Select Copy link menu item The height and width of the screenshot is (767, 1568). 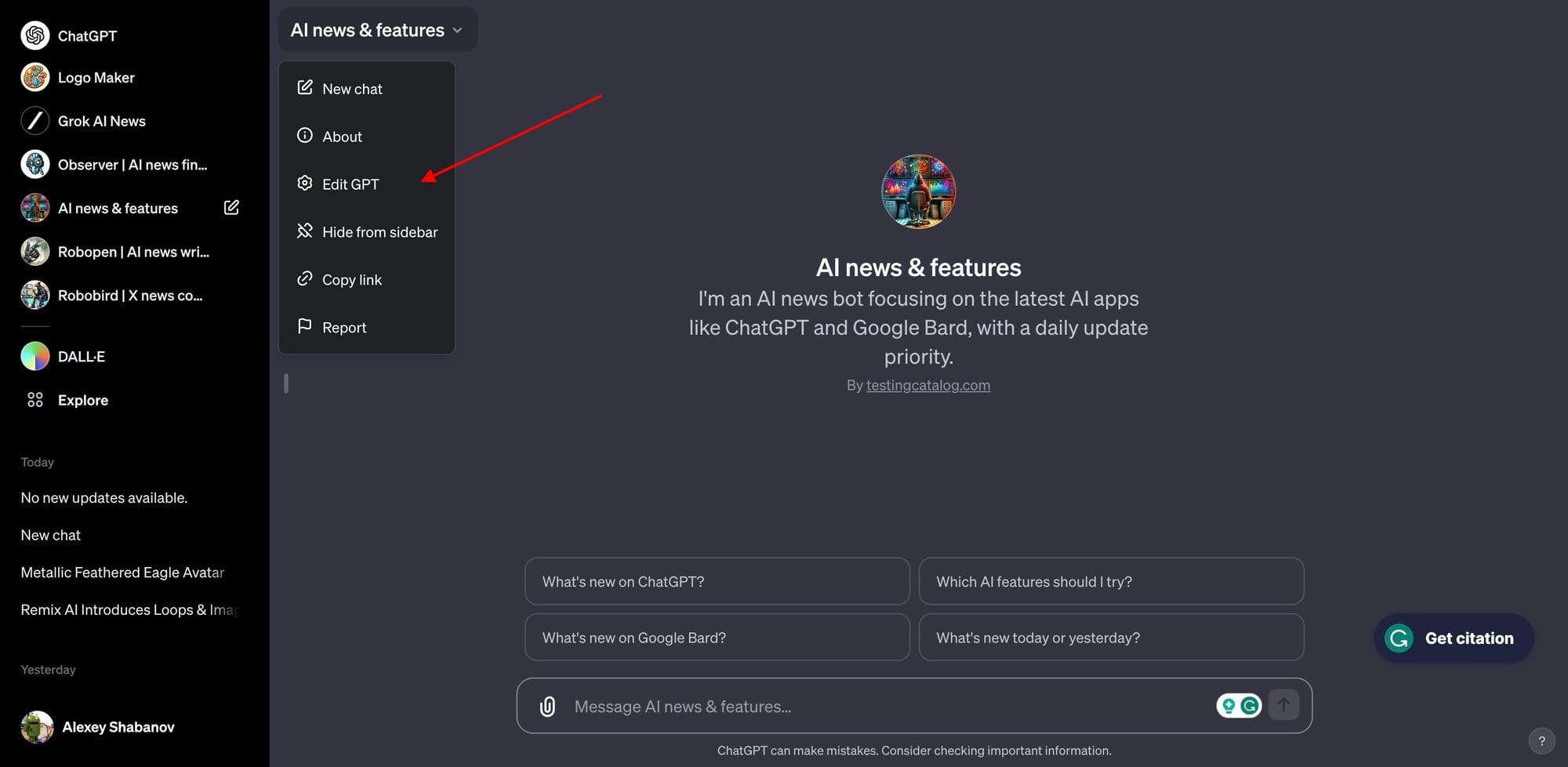[367, 280]
